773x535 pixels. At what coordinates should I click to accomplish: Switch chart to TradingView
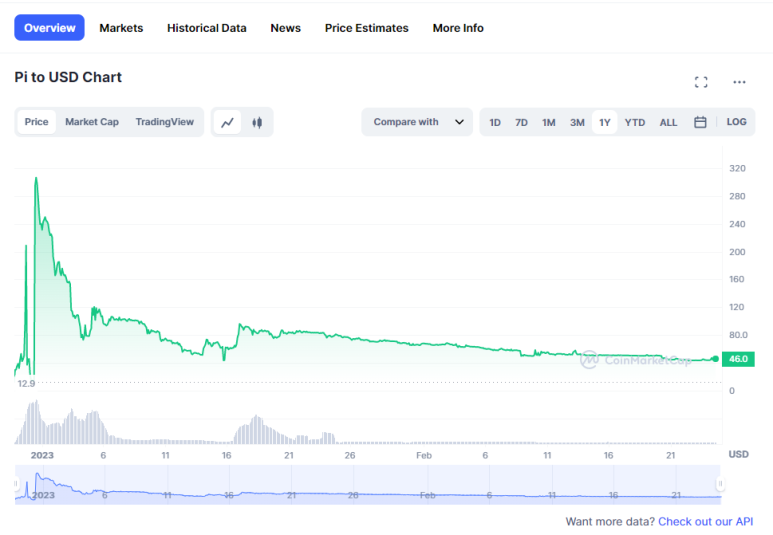(x=165, y=122)
